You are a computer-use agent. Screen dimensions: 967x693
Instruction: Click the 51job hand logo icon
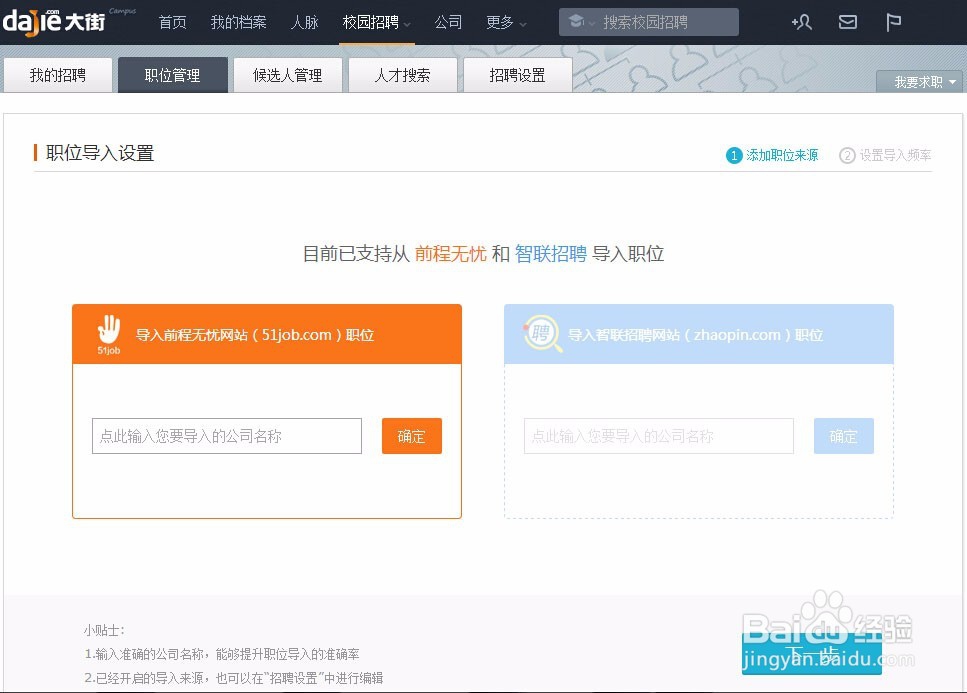click(109, 334)
